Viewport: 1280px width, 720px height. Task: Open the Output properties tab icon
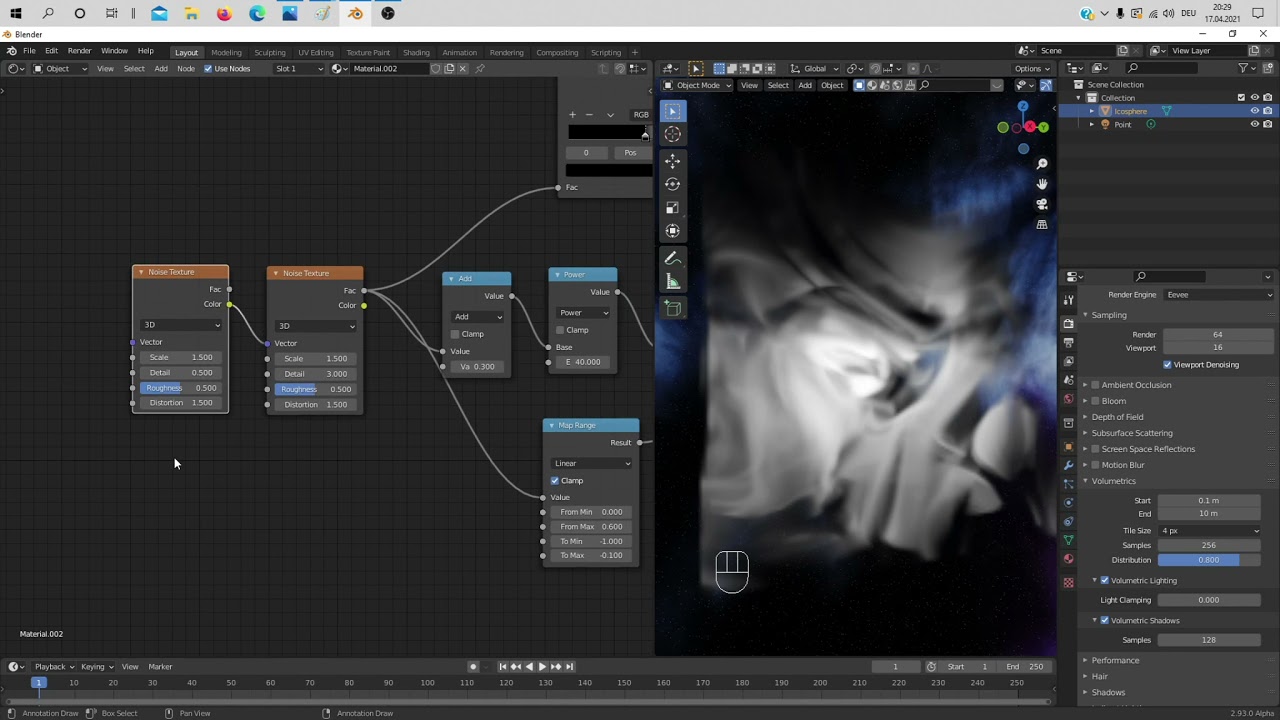[x=1068, y=343]
